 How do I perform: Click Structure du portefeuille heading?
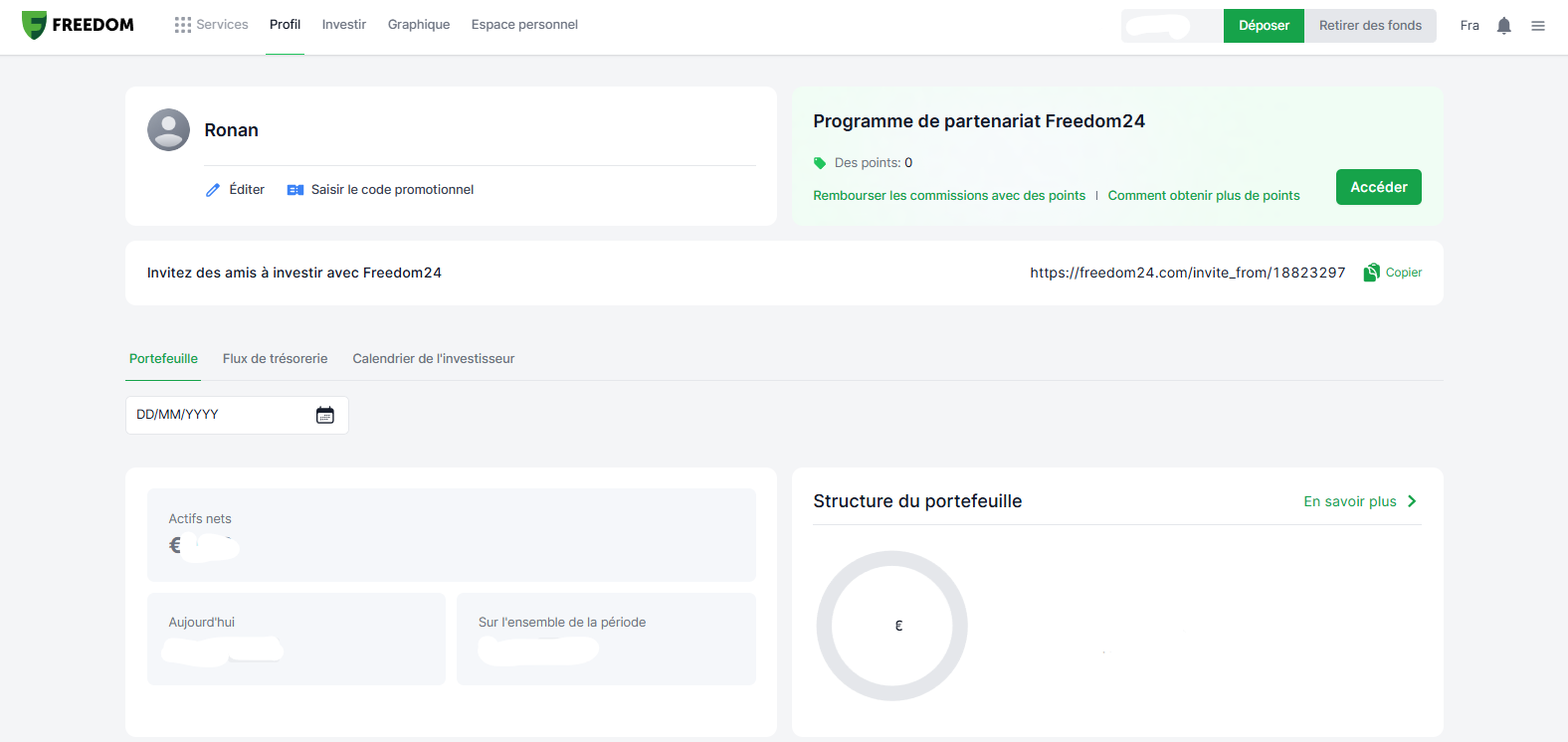pyautogui.click(x=917, y=501)
